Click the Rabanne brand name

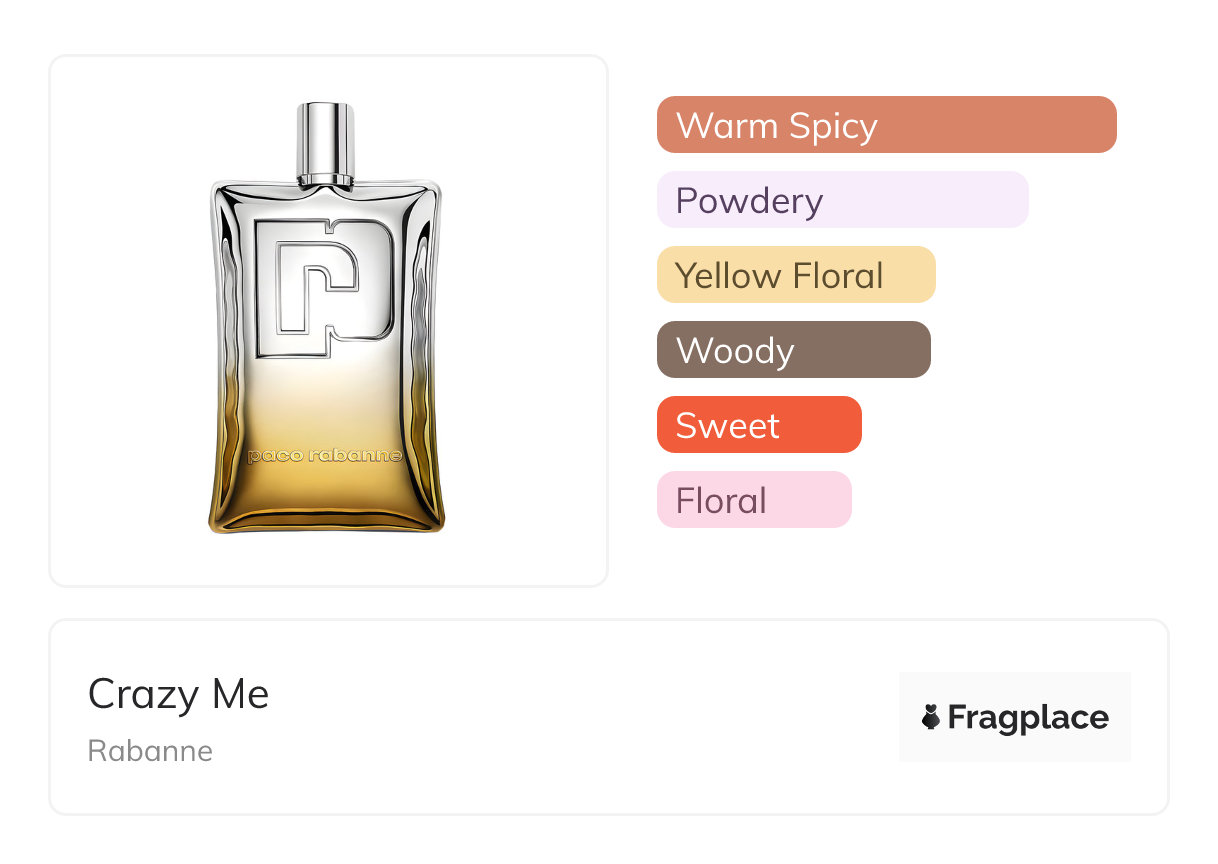pyautogui.click(x=150, y=751)
